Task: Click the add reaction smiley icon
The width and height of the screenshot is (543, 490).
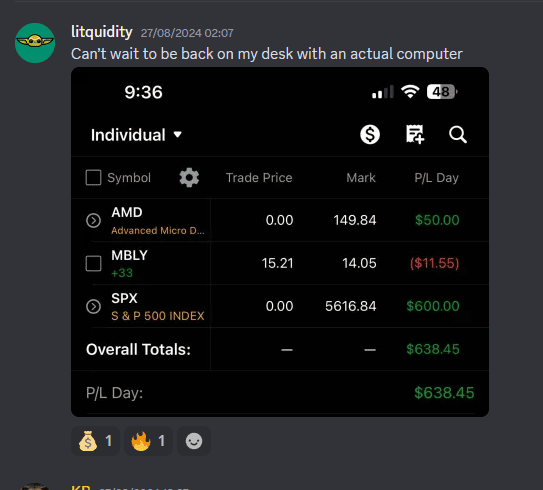Action: (x=194, y=441)
